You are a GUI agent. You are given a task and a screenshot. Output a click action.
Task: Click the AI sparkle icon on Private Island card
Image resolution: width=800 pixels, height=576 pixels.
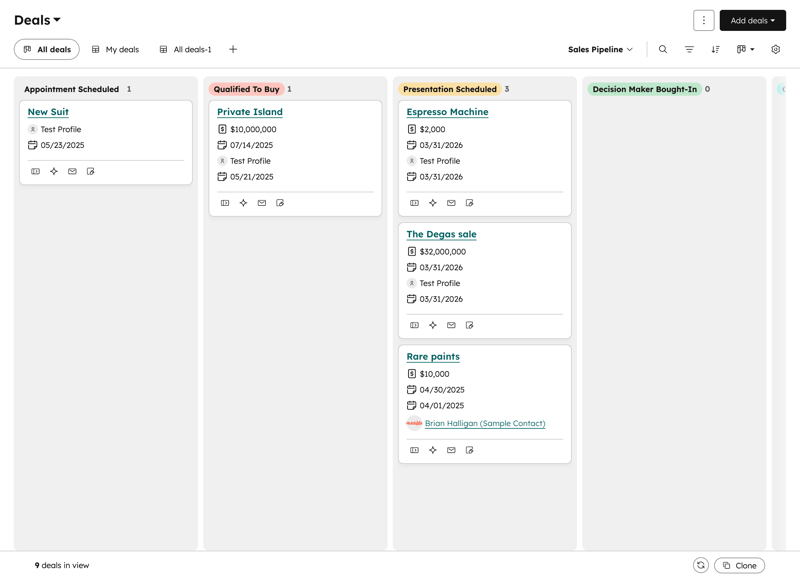tap(243, 202)
